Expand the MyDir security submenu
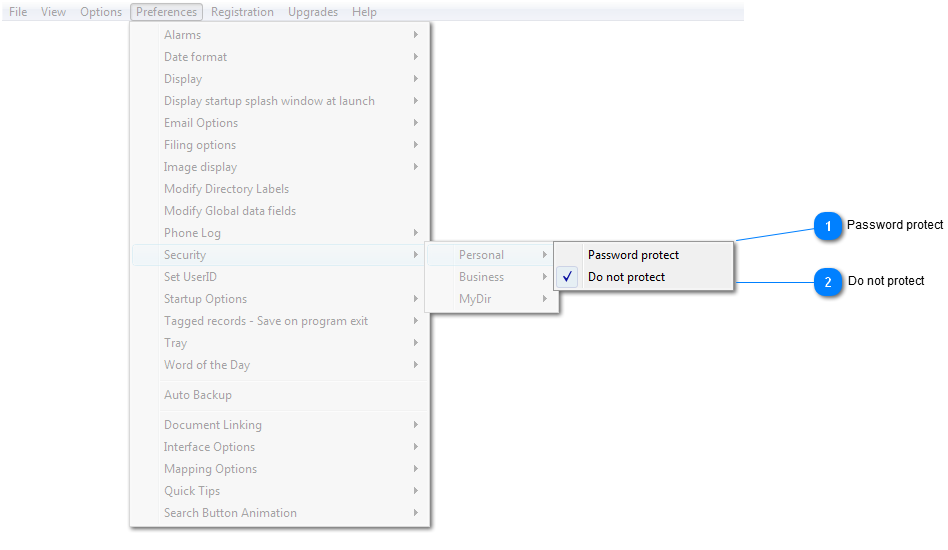This screenshot has width=948, height=550. 492,299
